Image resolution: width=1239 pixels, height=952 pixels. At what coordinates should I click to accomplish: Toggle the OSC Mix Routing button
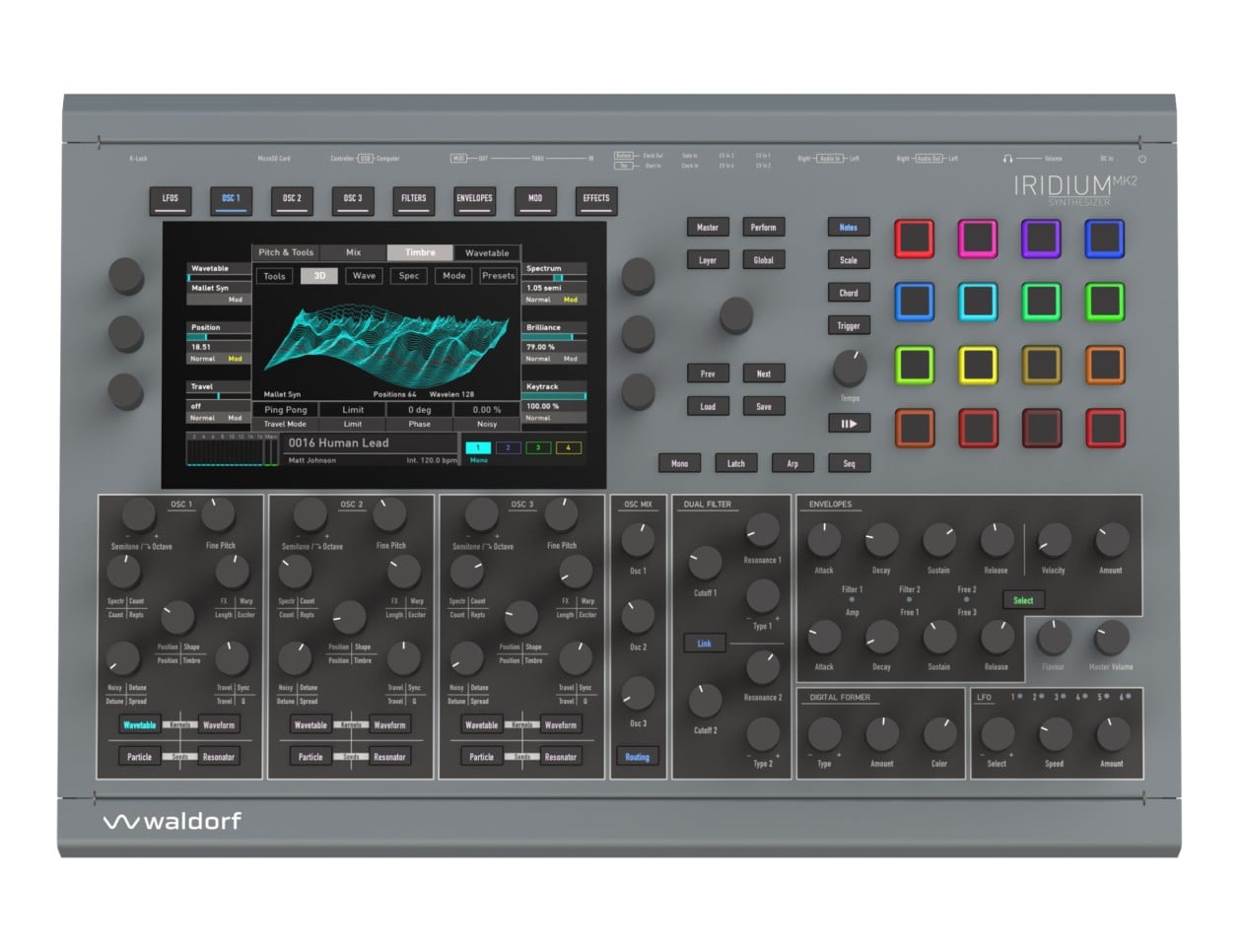(x=638, y=757)
